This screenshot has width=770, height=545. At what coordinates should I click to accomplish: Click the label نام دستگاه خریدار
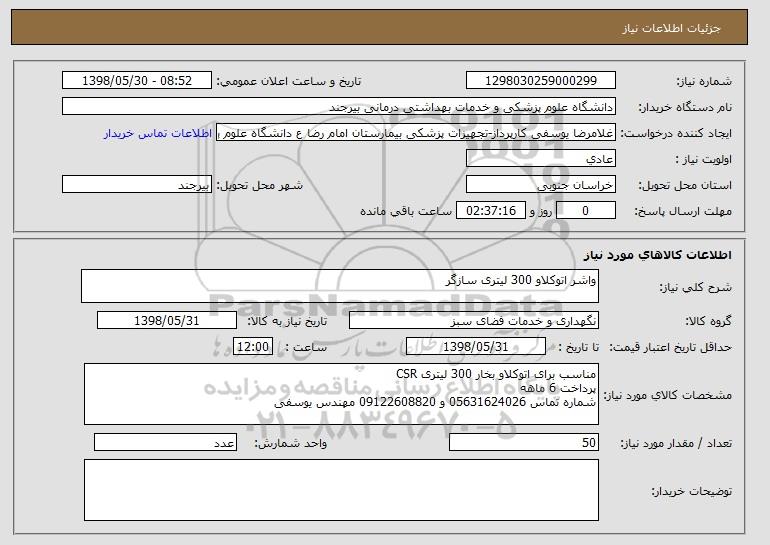pos(685,108)
